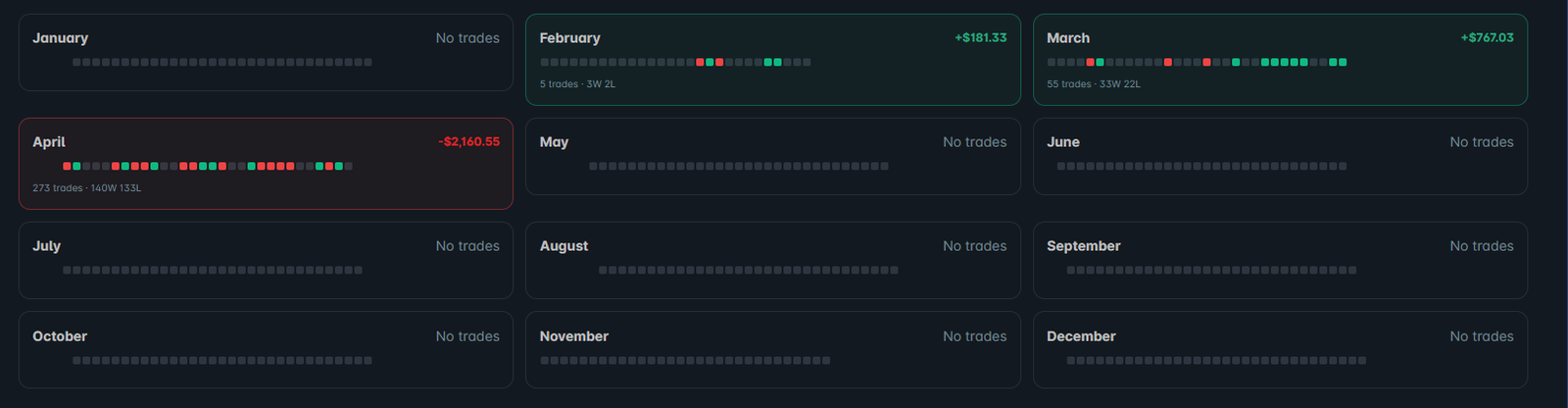Click November's 'No trades' label
The height and width of the screenshot is (408, 1568).
tap(975, 336)
